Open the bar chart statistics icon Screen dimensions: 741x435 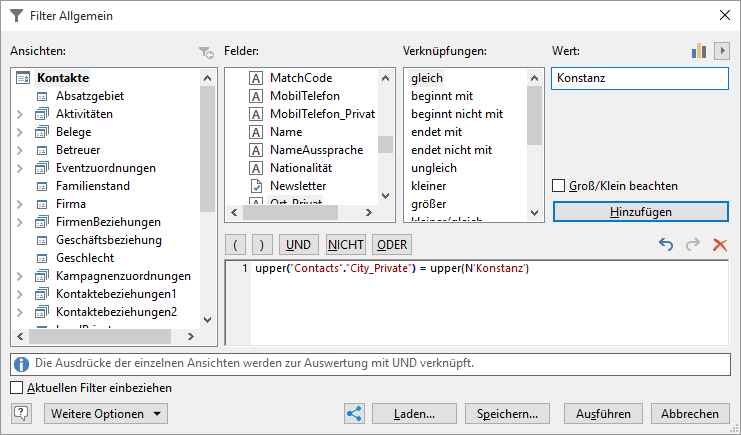tap(699, 51)
